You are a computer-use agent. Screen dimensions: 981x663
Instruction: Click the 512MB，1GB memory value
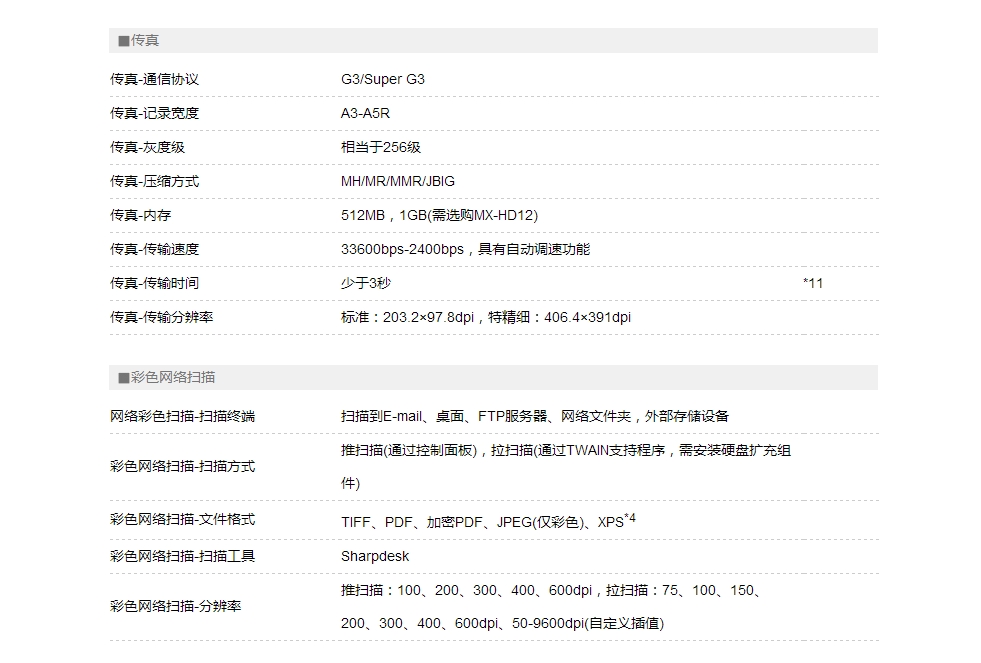(440, 215)
